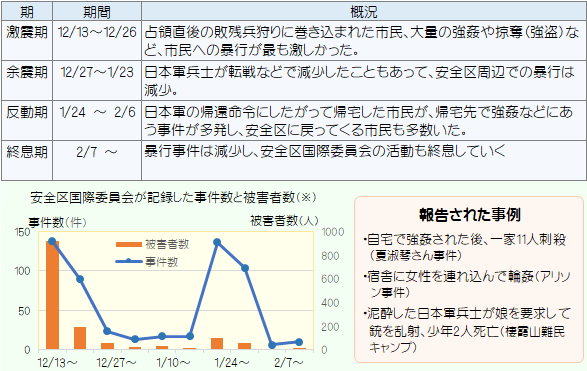587x371 pixels.
Task: Click the 事件数 legend label
Action: [161, 262]
